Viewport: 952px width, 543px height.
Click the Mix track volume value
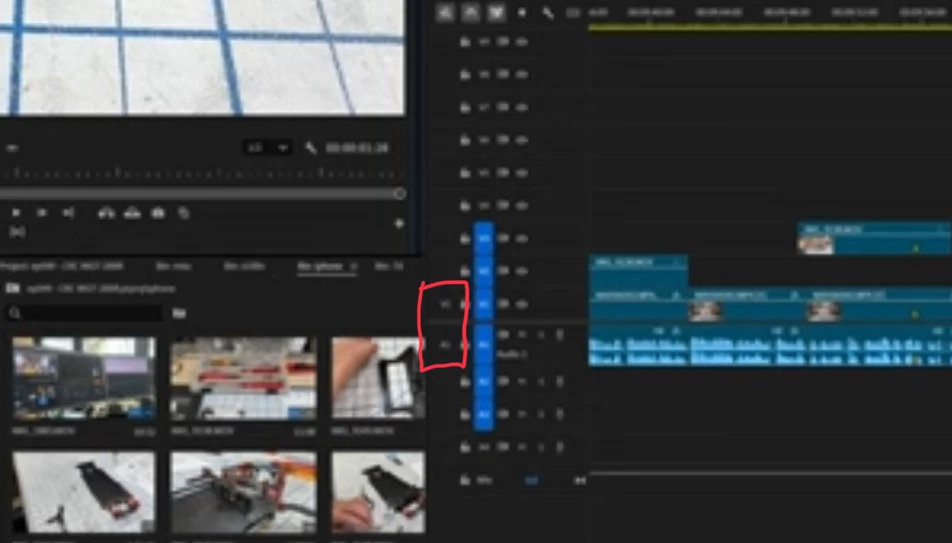(x=531, y=480)
